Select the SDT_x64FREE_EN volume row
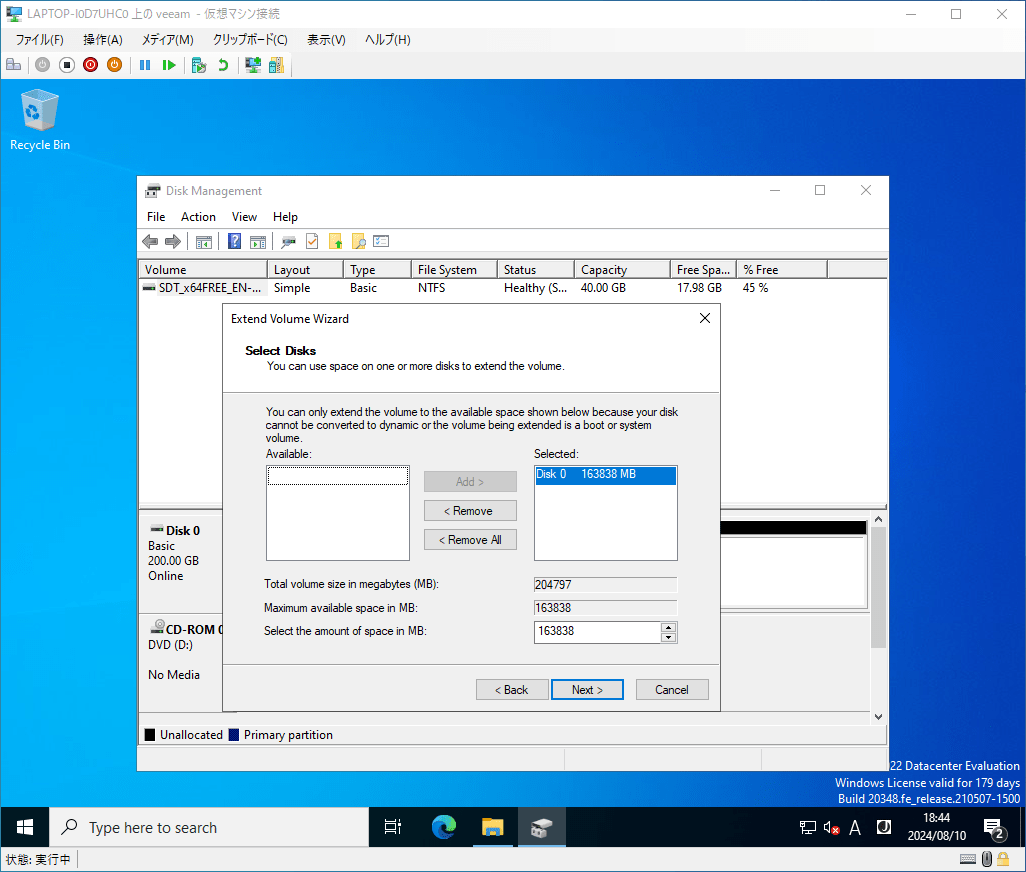This screenshot has height=872, width=1026. click(x=512, y=288)
